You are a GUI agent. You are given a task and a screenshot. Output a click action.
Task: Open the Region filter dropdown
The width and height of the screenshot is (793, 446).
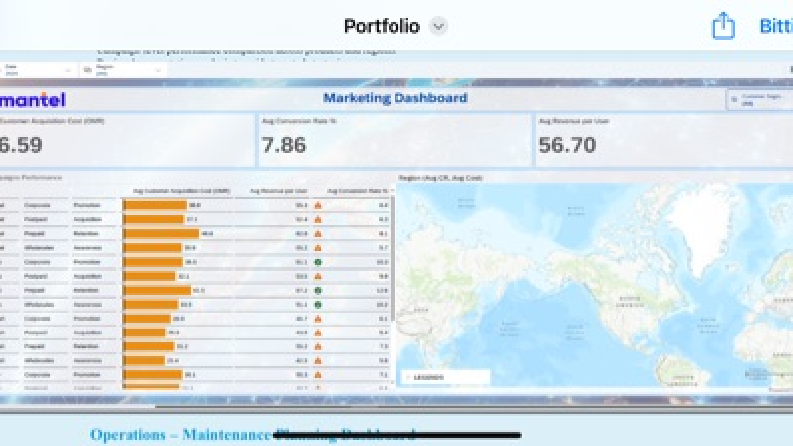pos(123,70)
